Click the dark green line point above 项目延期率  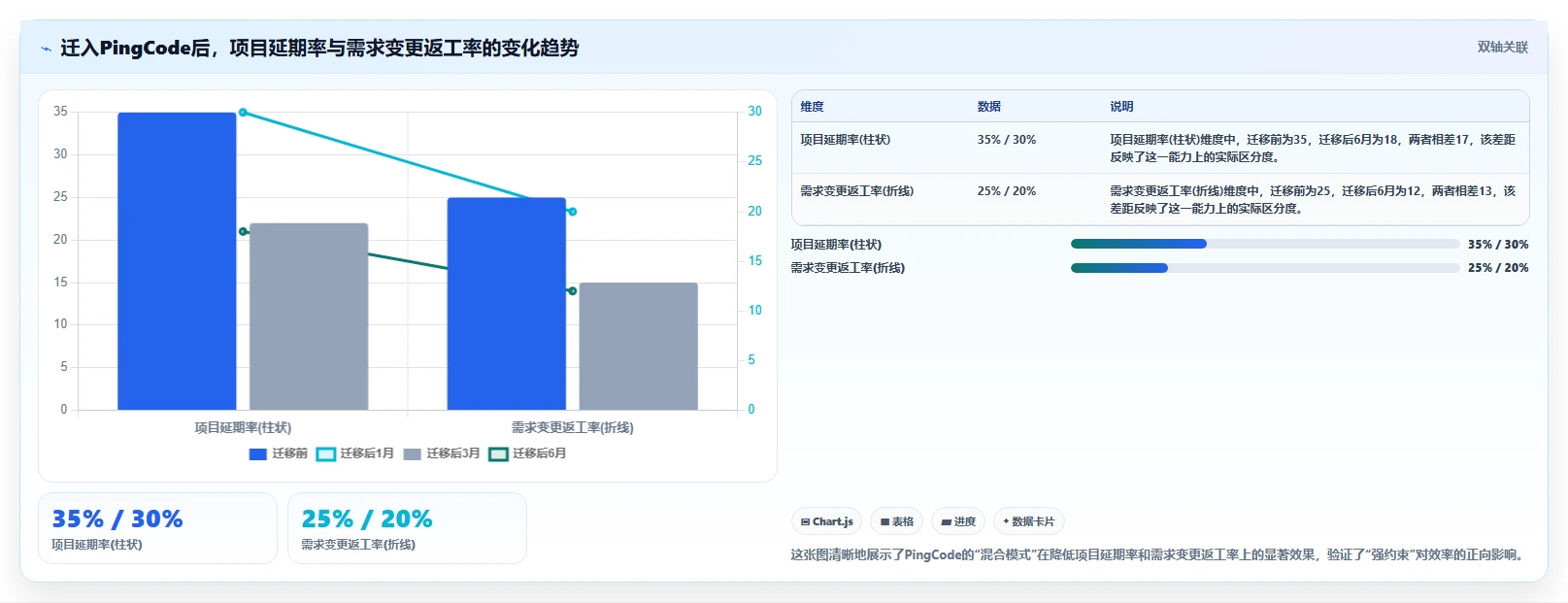[x=243, y=231]
